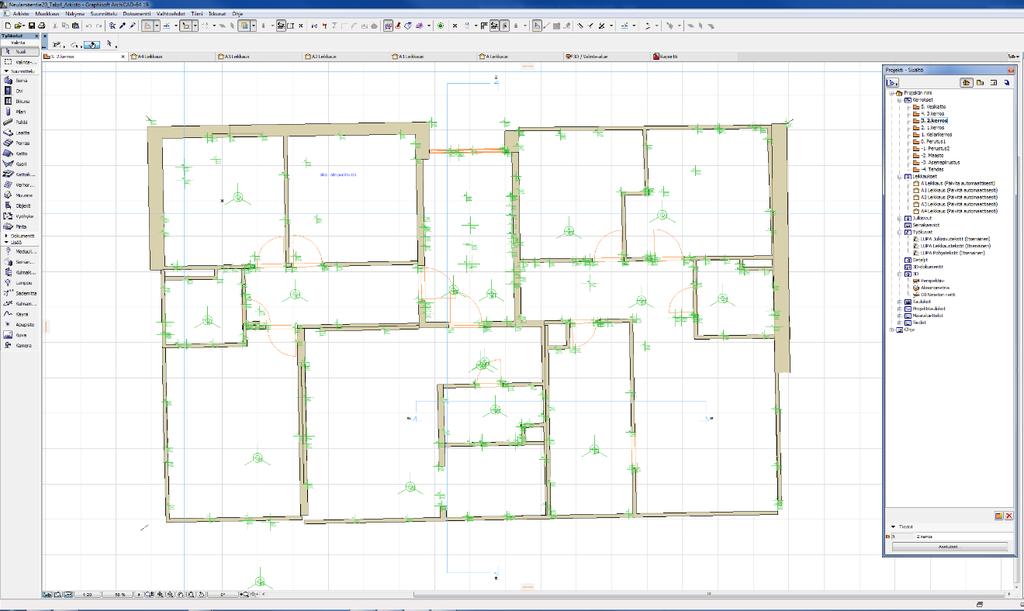Switch navigator to View Map

[x=980, y=83]
